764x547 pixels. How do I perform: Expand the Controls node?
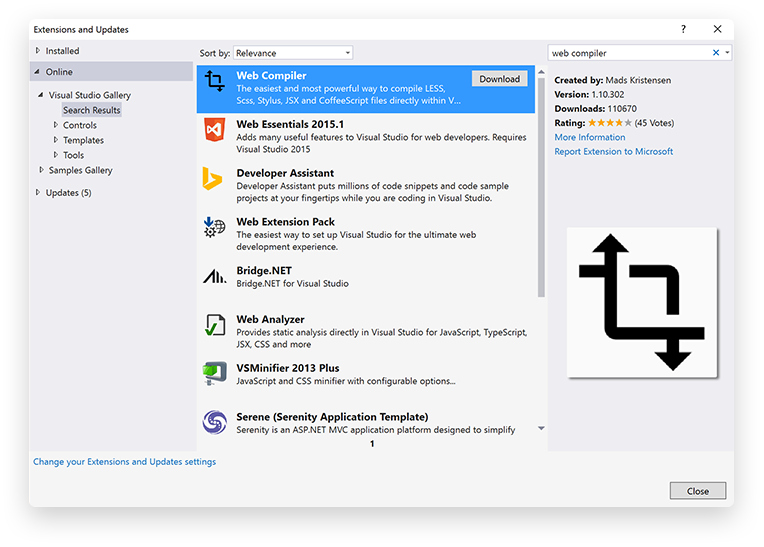point(56,125)
